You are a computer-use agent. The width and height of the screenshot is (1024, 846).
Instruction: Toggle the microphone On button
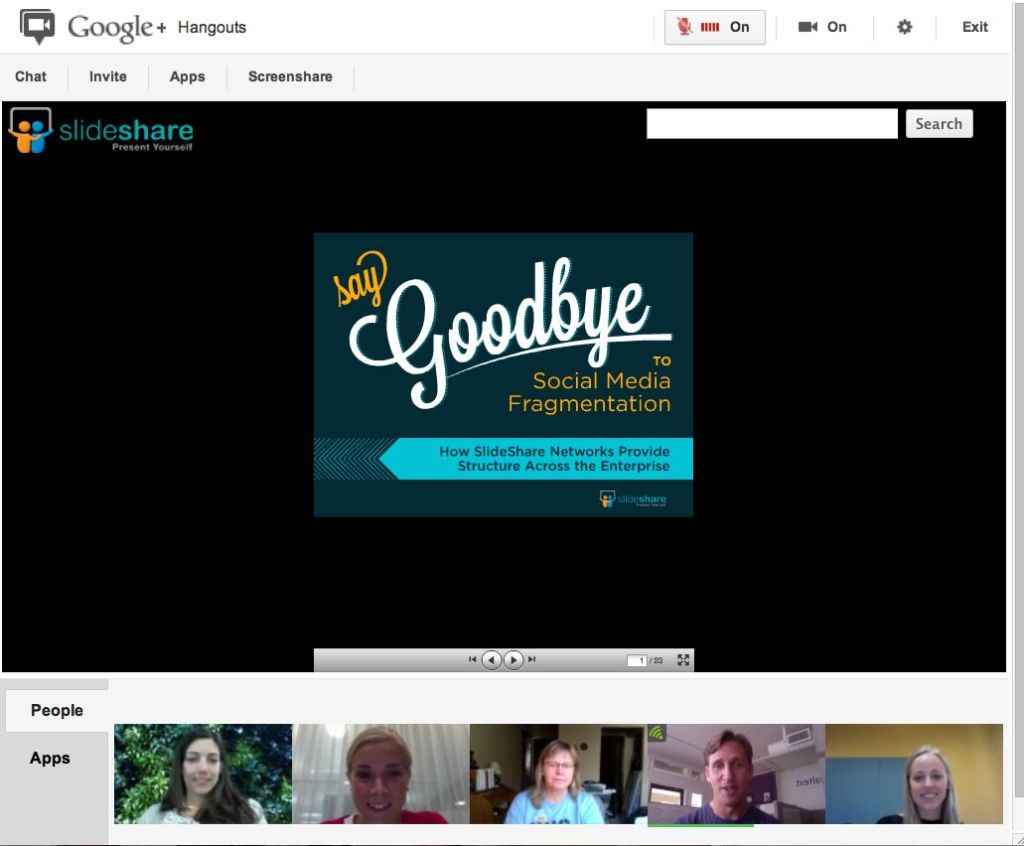[x=714, y=27]
